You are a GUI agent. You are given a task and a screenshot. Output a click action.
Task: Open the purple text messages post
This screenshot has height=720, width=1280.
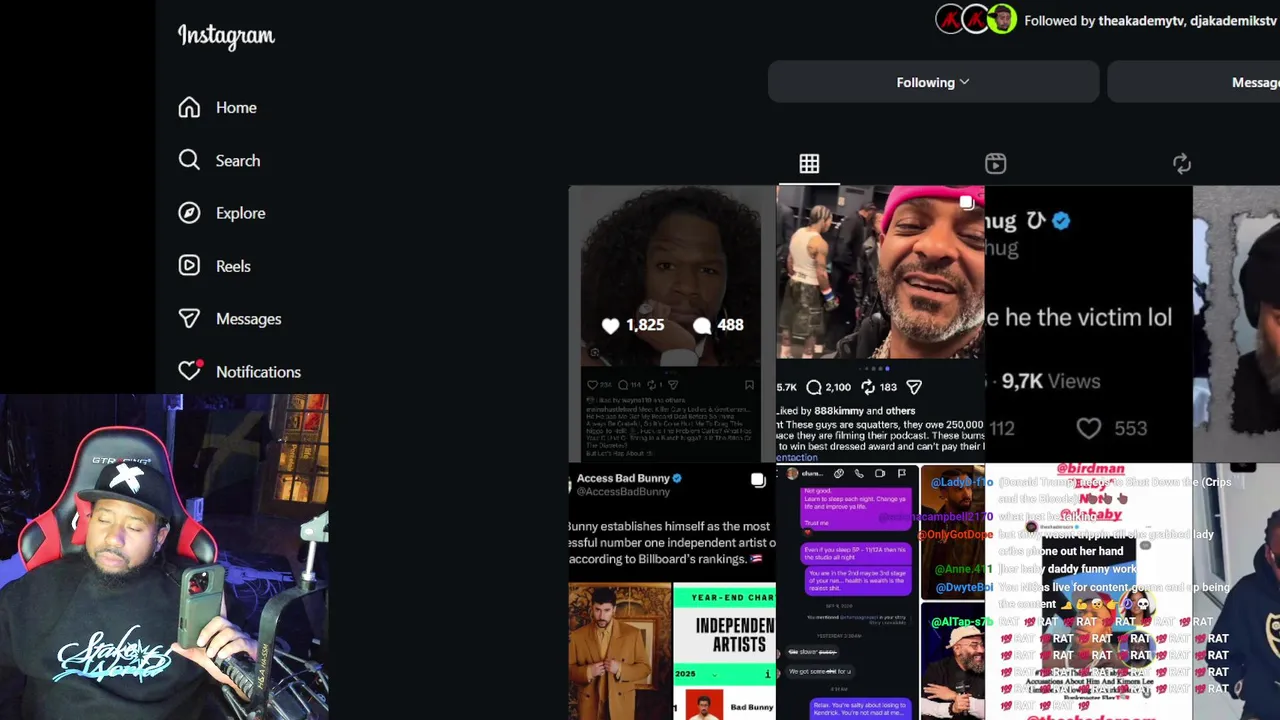click(880, 592)
